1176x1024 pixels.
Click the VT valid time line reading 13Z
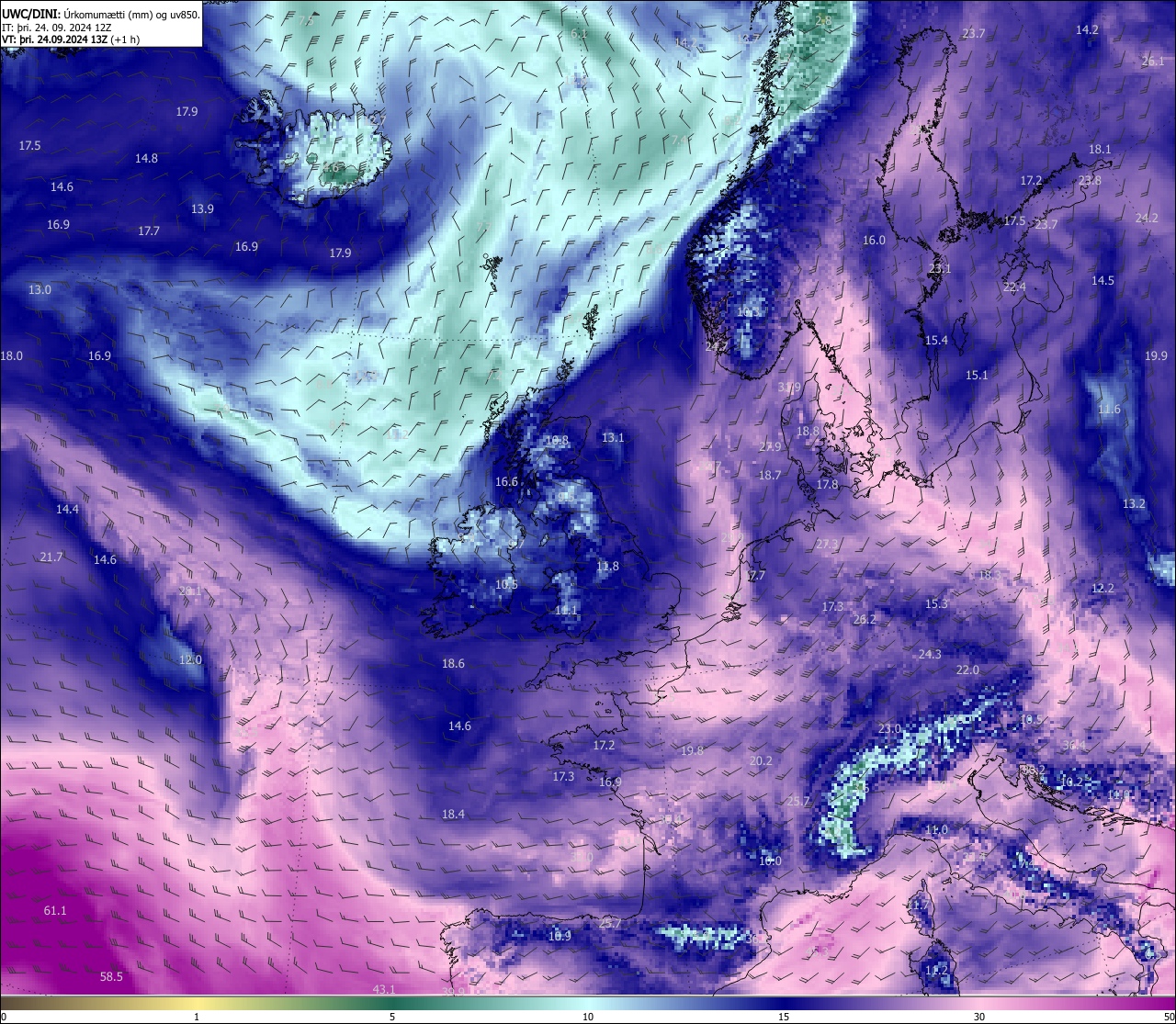click(70, 39)
